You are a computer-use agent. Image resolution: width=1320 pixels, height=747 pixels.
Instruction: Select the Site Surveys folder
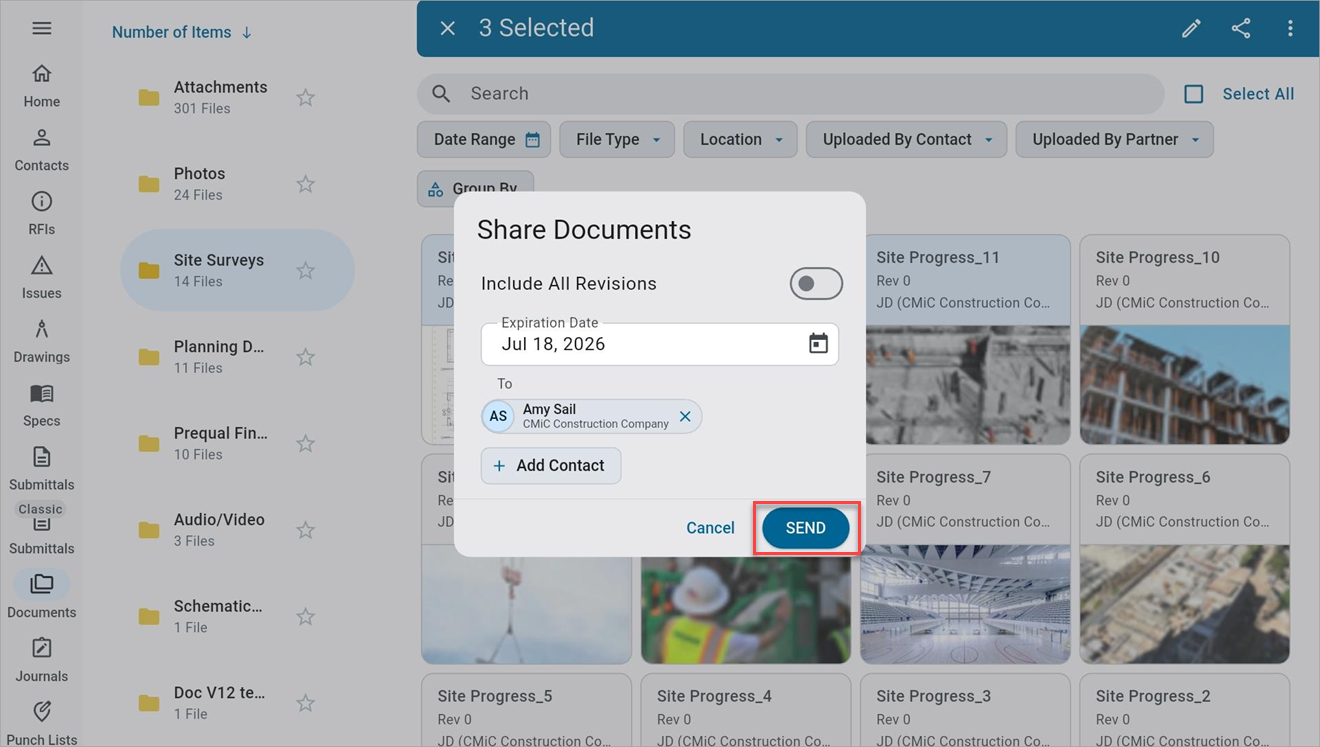[x=237, y=270]
